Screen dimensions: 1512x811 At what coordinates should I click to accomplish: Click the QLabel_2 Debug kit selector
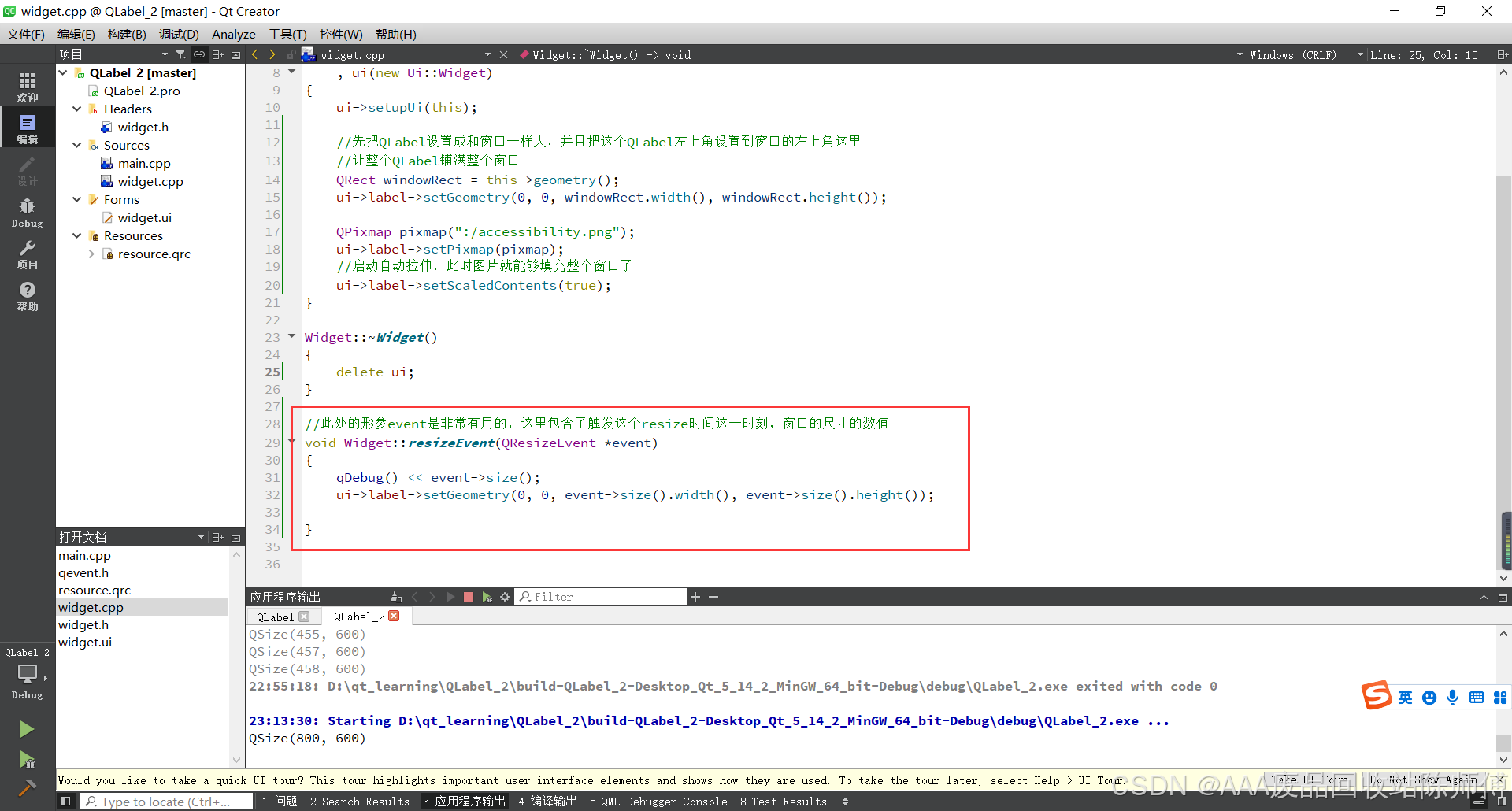[x=27, y=673]
